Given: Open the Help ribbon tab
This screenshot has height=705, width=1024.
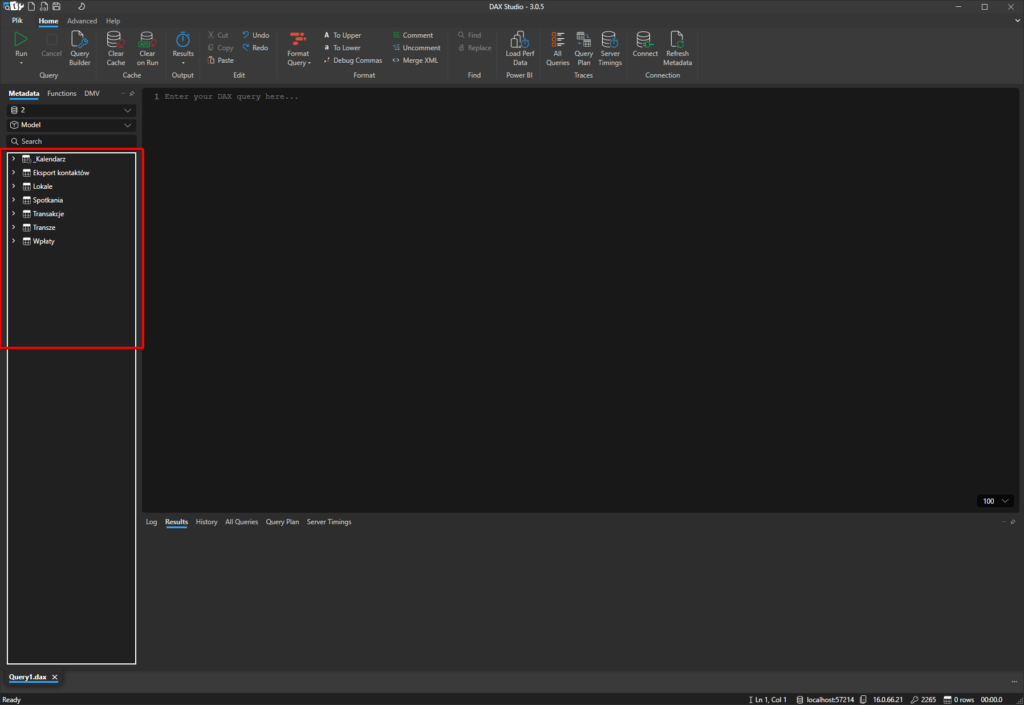Looking at the screenshot, I should pos(113,21).
